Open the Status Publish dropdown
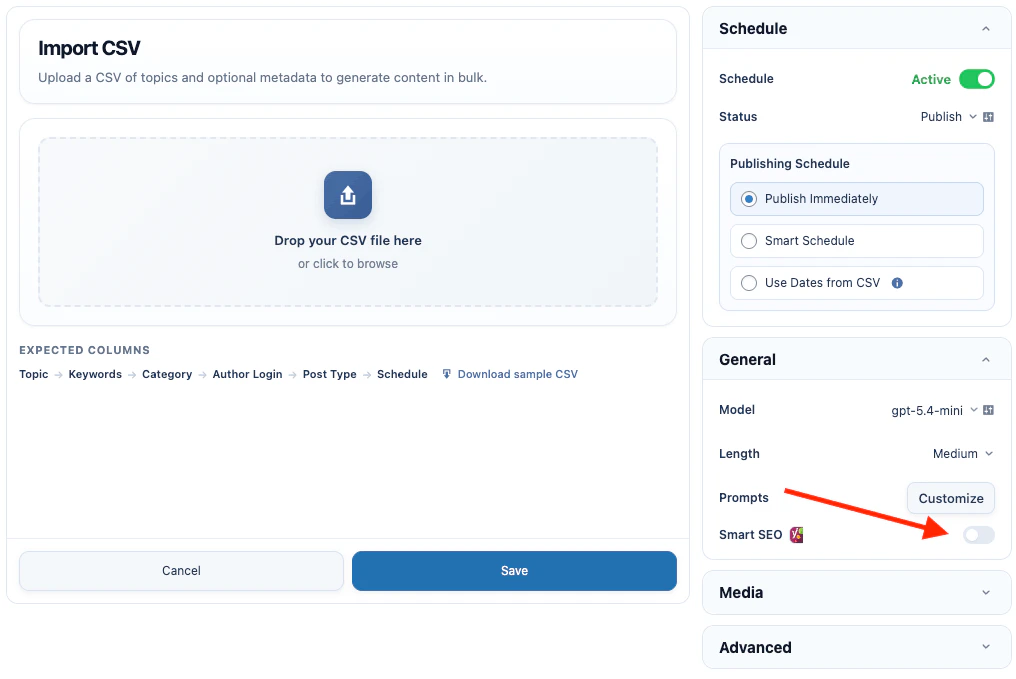Screen dimensions: 1016x679 pos(948,117)
